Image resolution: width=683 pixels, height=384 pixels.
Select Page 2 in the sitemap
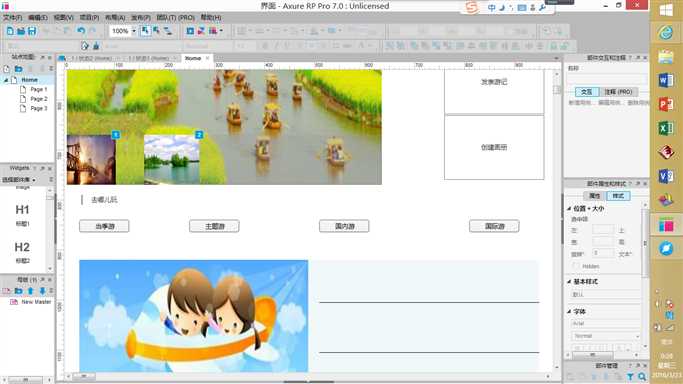click(38, 99)
